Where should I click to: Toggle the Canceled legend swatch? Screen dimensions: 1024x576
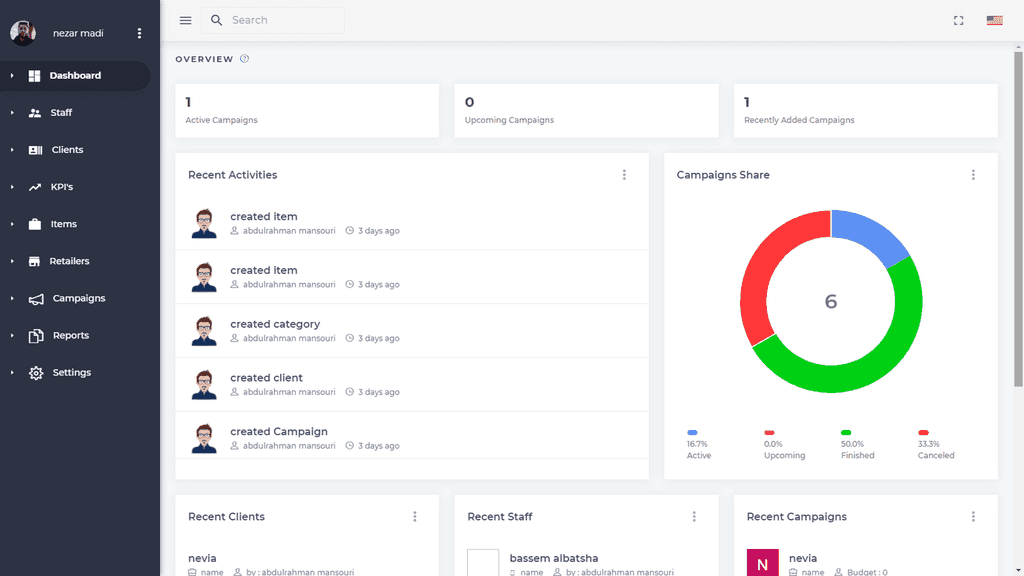click(x=923, y=432)
